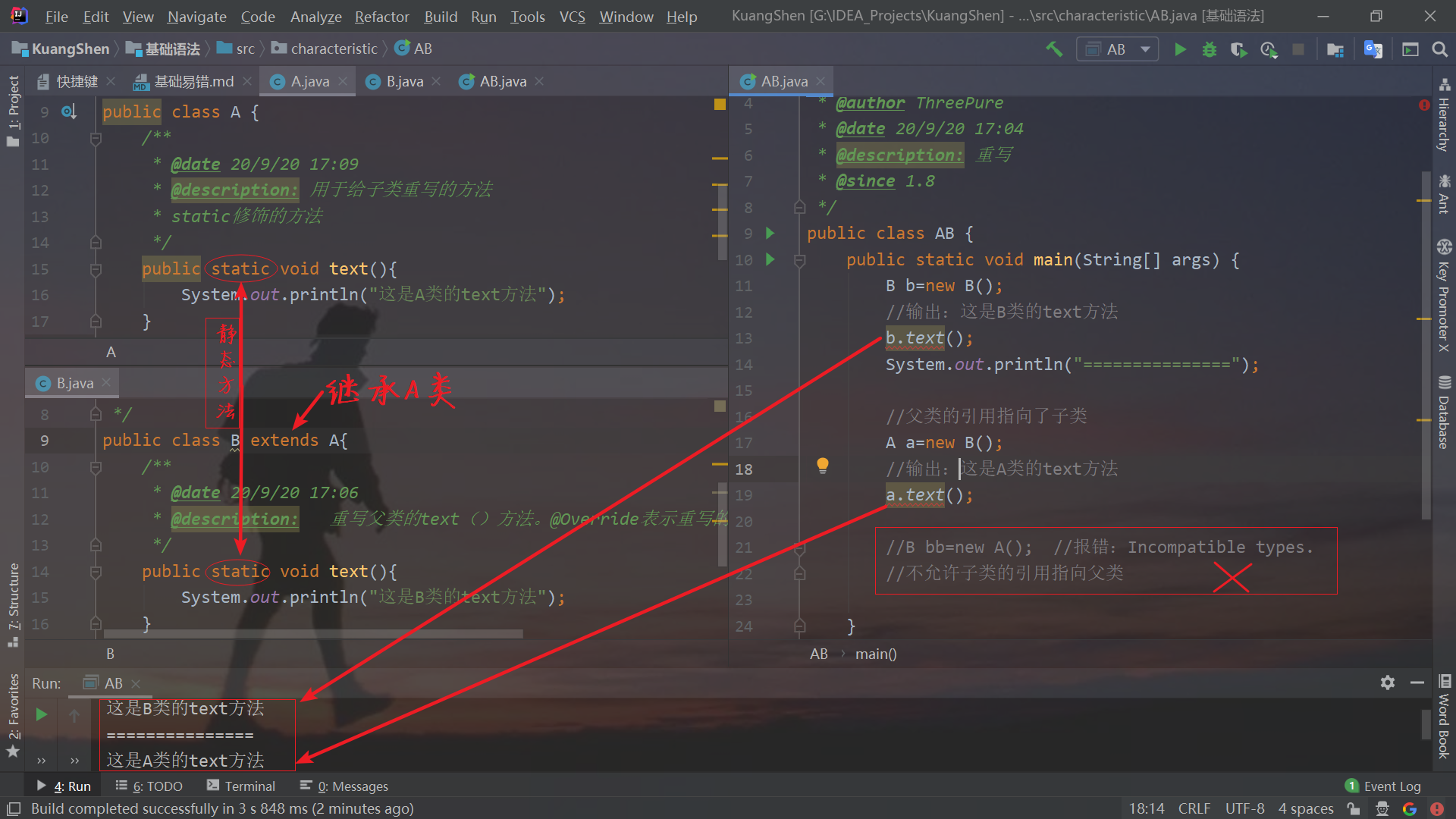The image size is (1456, 819).
Task: Open the AB run configuration dropdown
Action: [1117, 49]
